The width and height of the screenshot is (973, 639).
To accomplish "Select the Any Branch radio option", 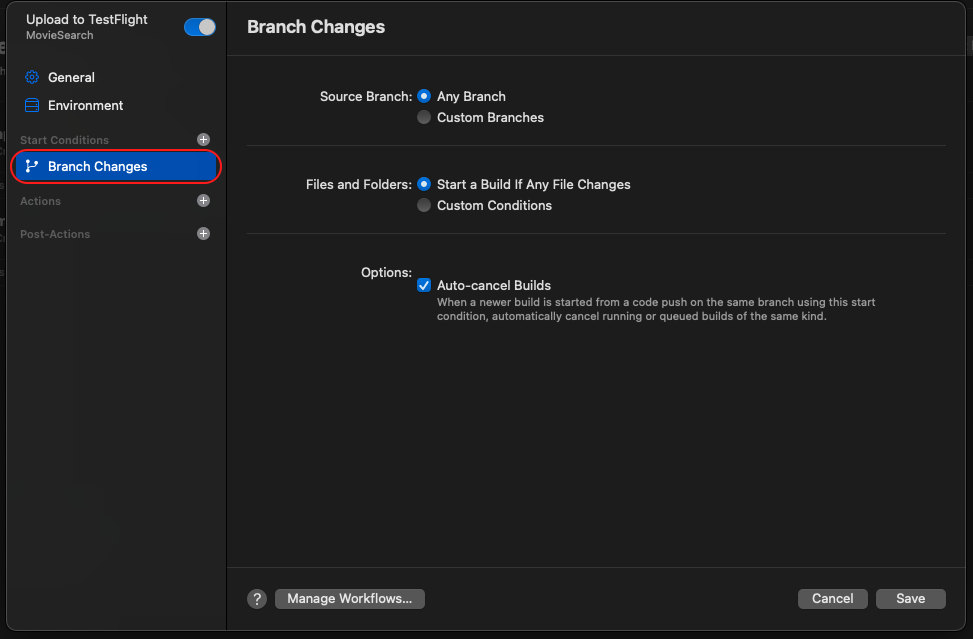I will click(424, 96).
